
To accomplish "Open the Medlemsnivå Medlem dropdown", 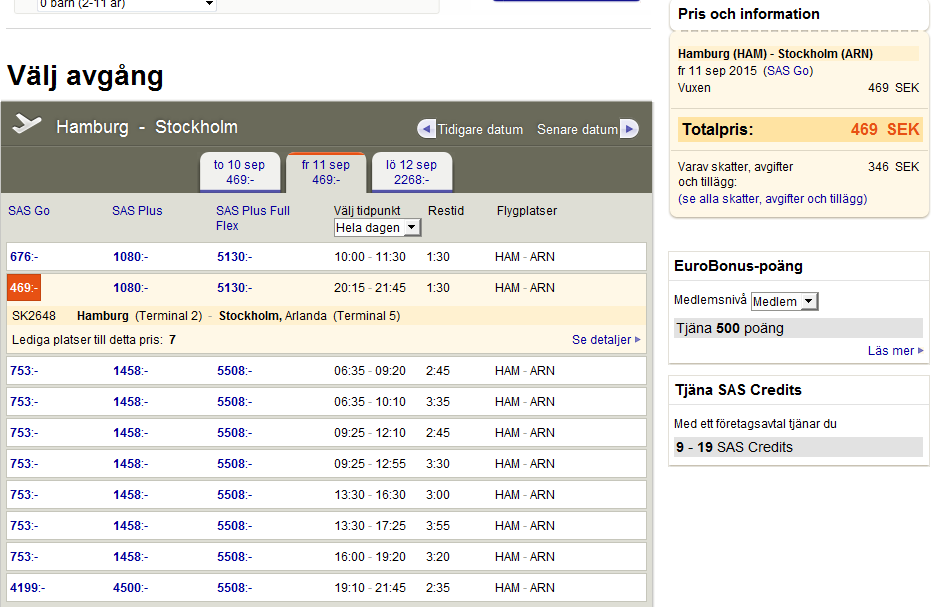I will click(x=785, y=301).
